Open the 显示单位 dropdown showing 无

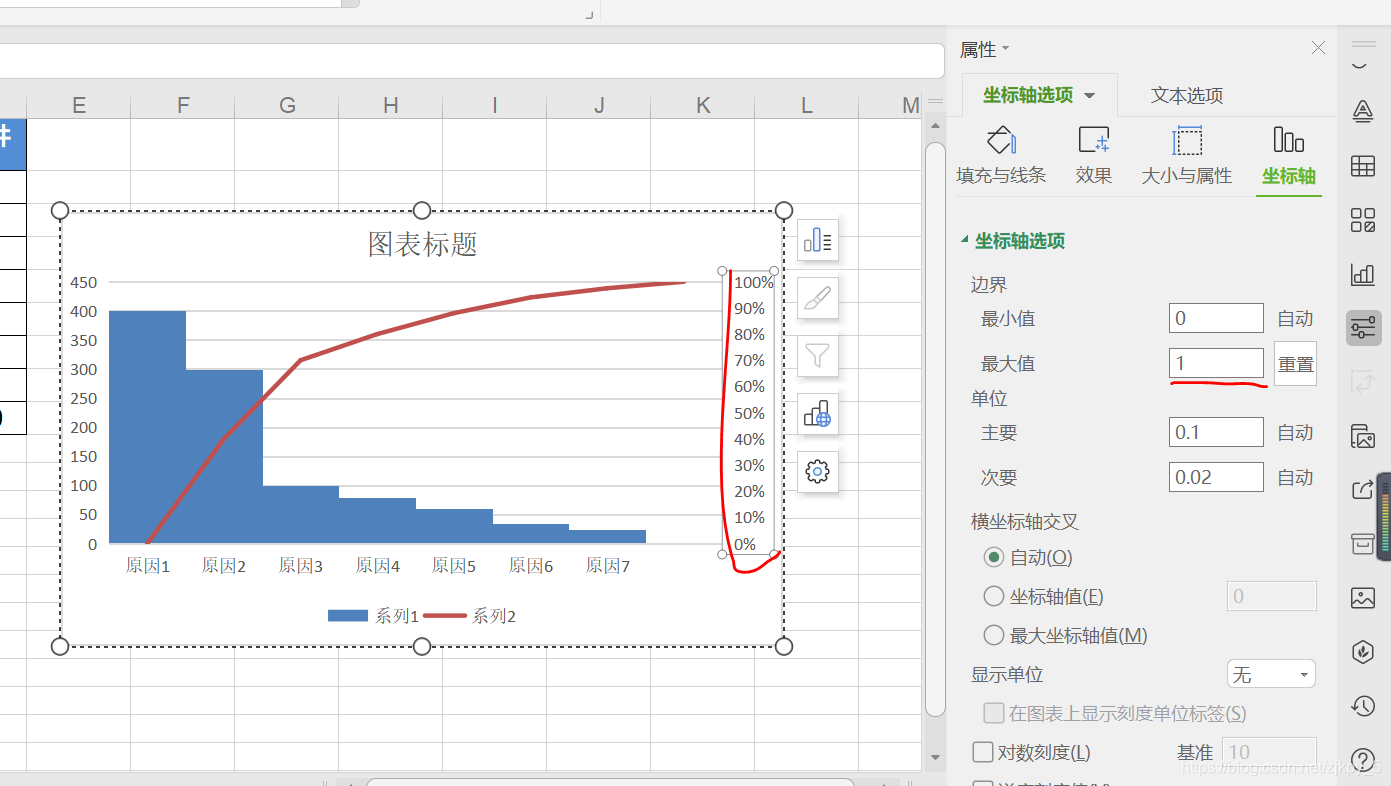(x=1271, y=674)
